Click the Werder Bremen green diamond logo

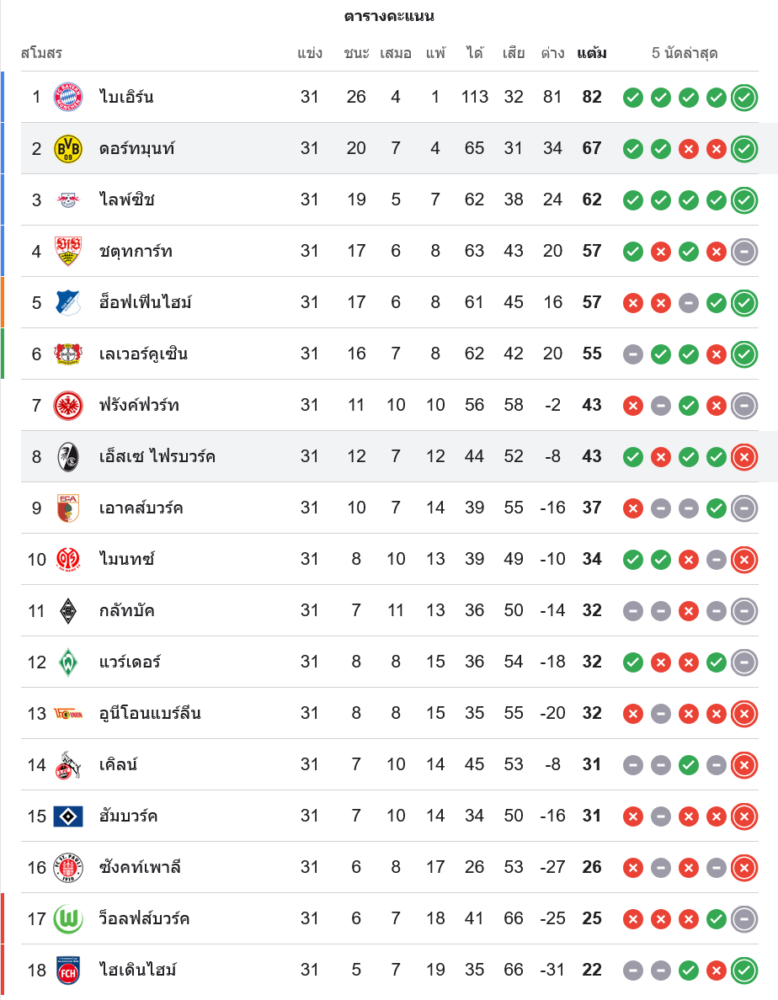[x=68, y=662]
